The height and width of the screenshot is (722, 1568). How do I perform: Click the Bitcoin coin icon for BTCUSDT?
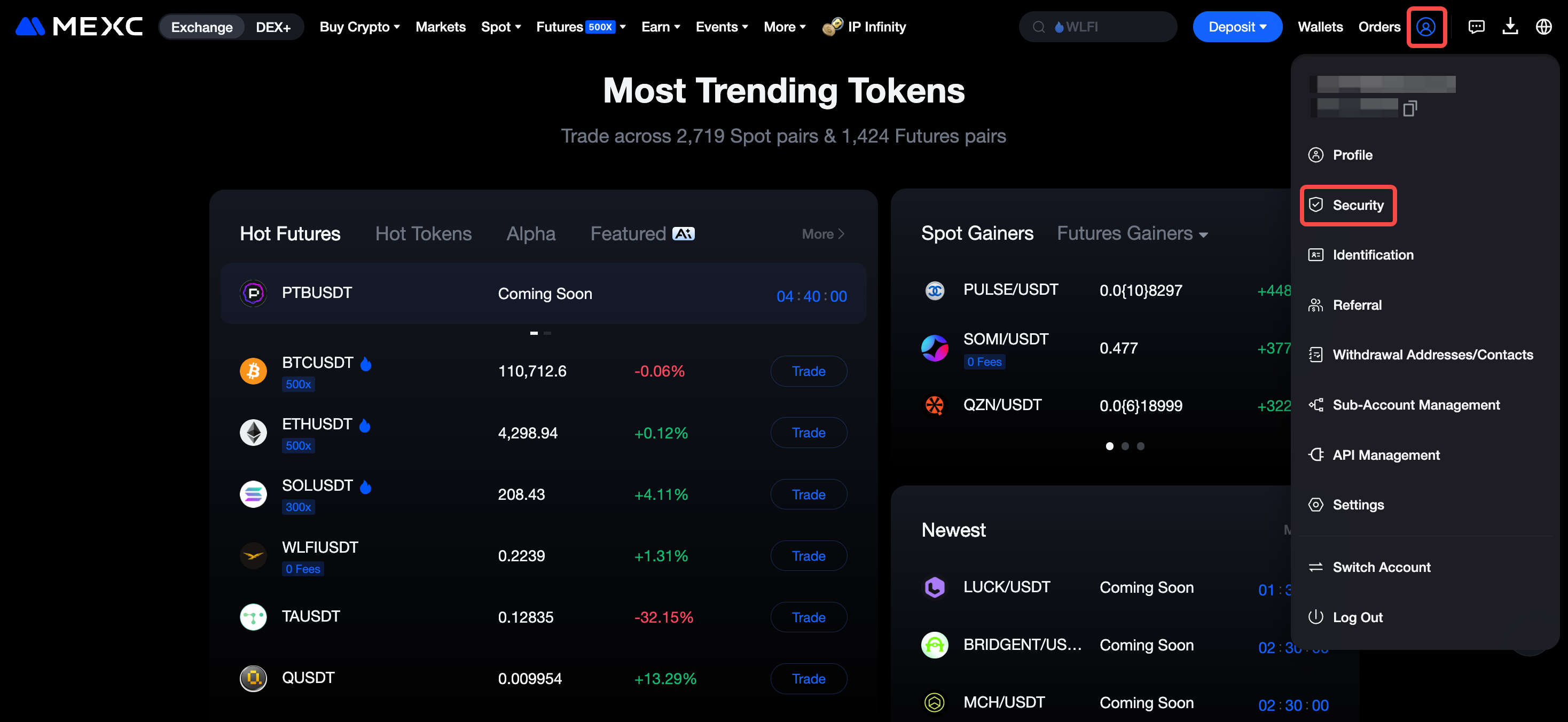pos(253,371)
